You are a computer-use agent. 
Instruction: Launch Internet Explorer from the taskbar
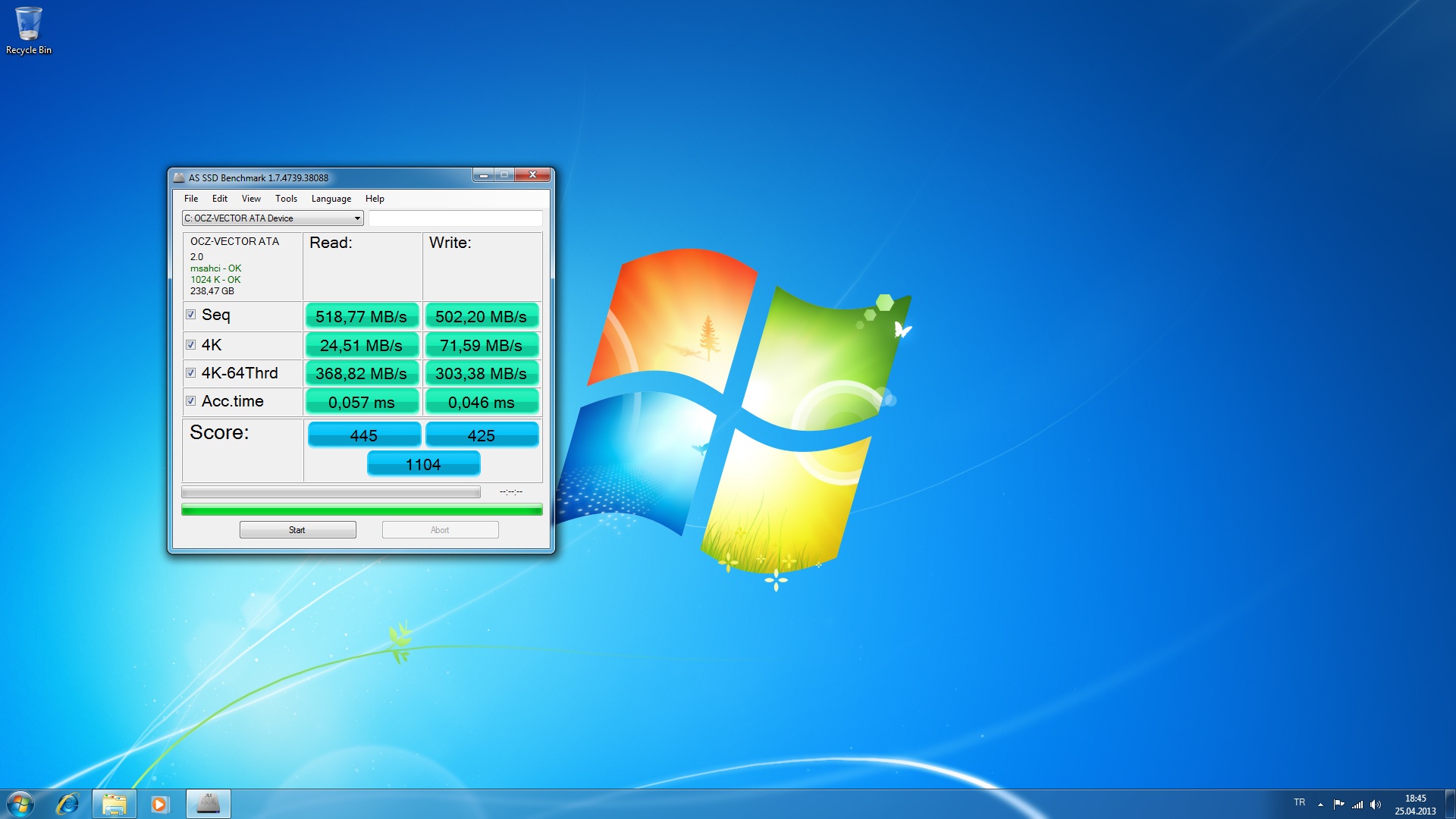68,804
